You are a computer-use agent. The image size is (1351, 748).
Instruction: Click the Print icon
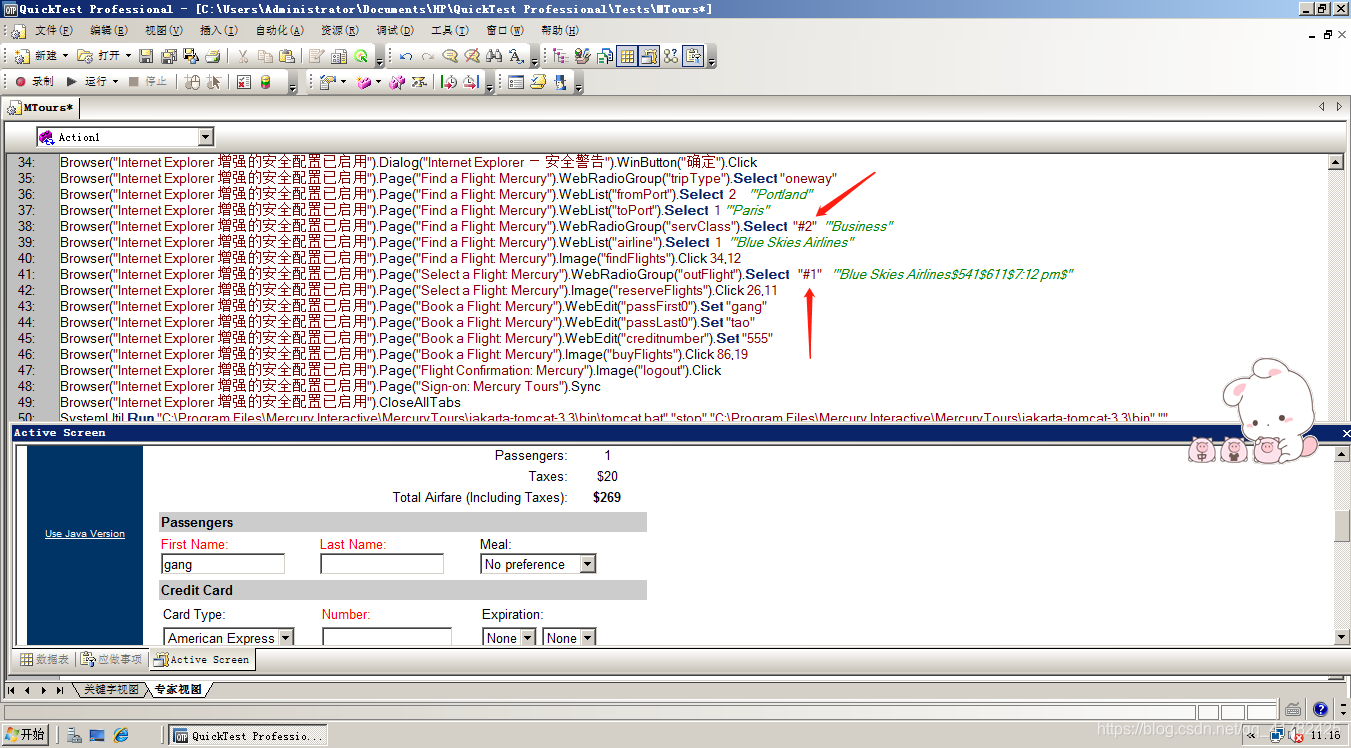211,56
